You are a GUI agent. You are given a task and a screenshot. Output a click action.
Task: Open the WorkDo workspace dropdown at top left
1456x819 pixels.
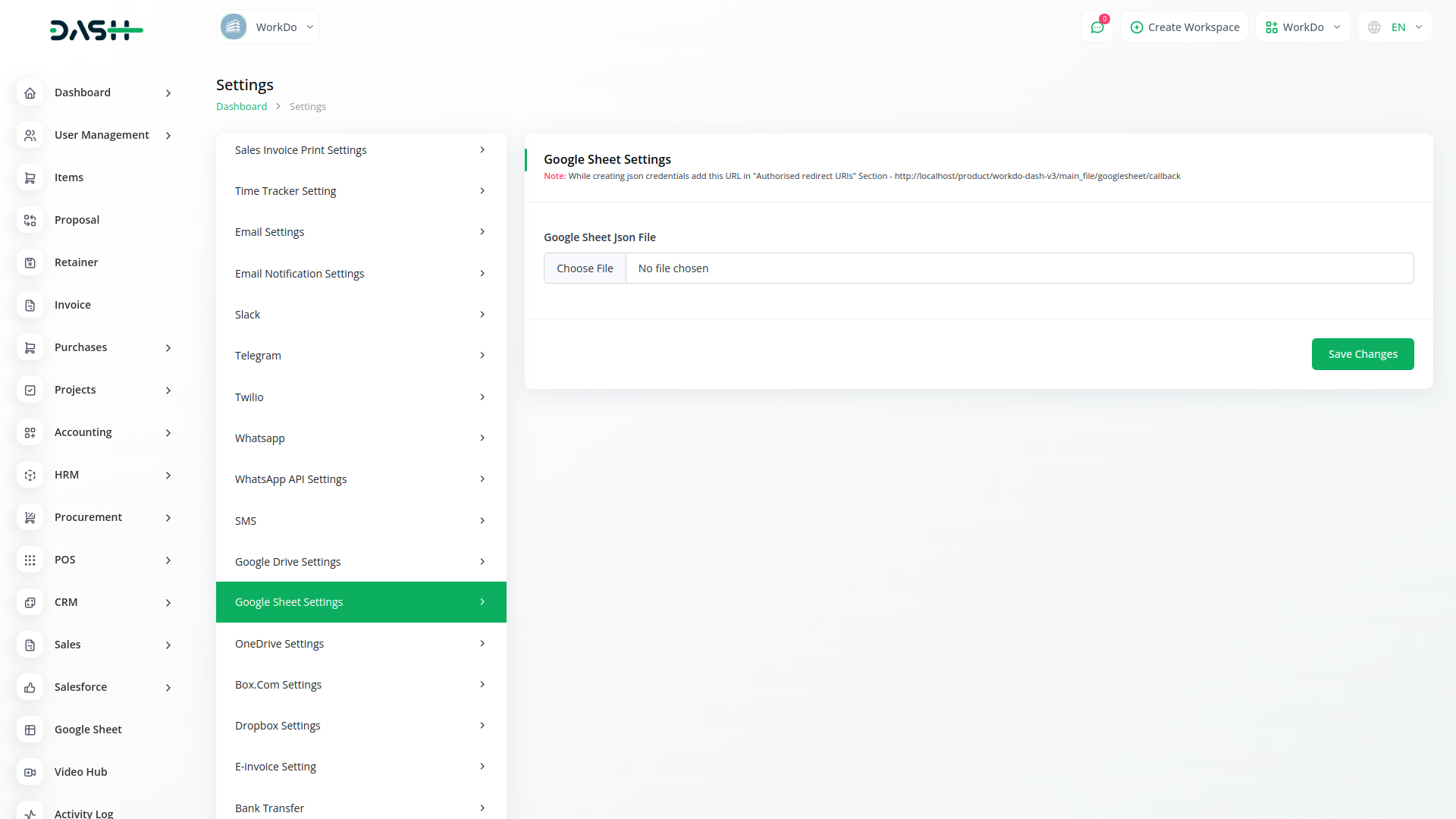[x=268, y=27]
